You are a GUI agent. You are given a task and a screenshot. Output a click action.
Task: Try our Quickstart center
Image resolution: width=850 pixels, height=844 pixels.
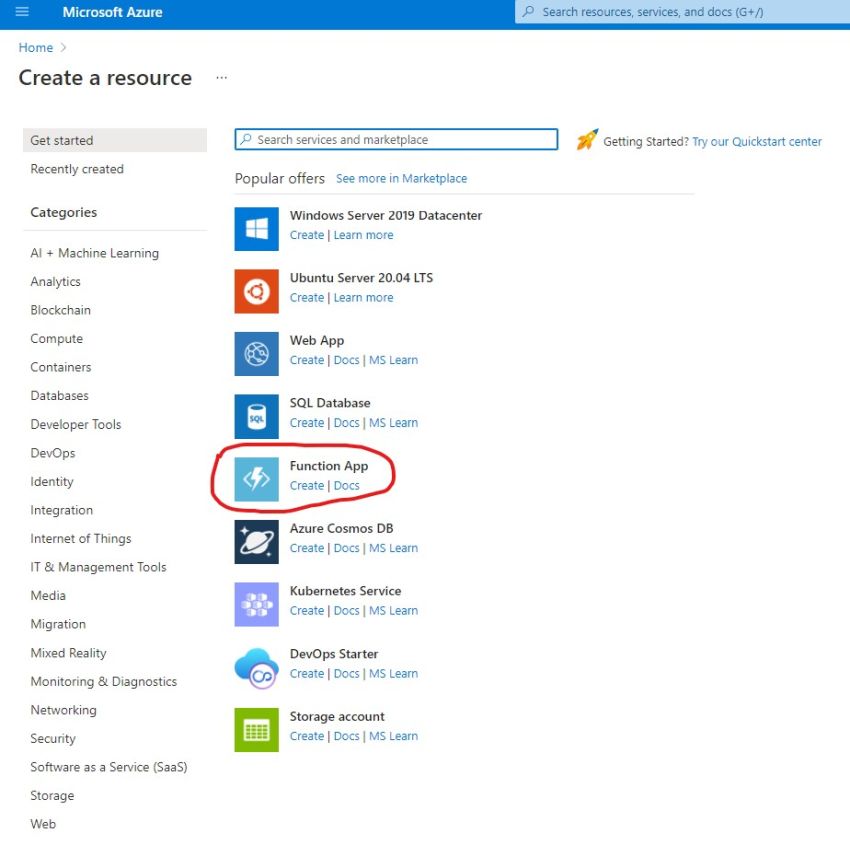point(757,141)
